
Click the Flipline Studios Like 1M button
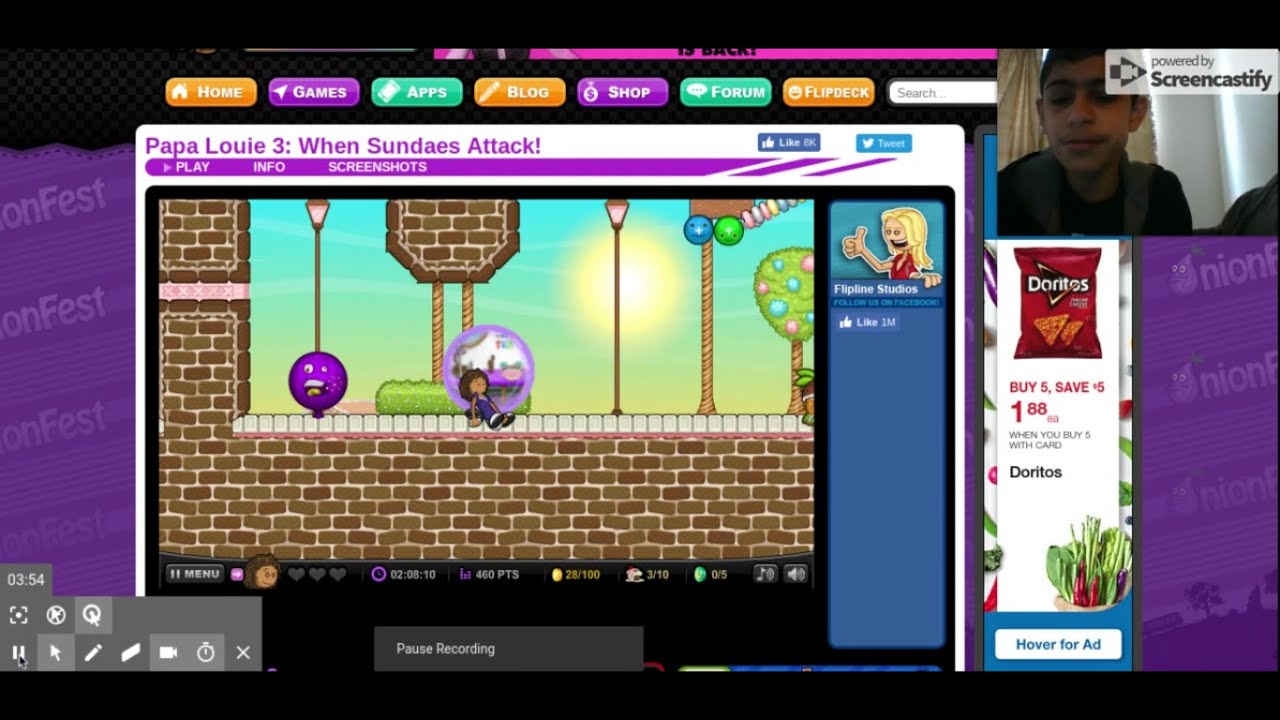click(868, 322)
